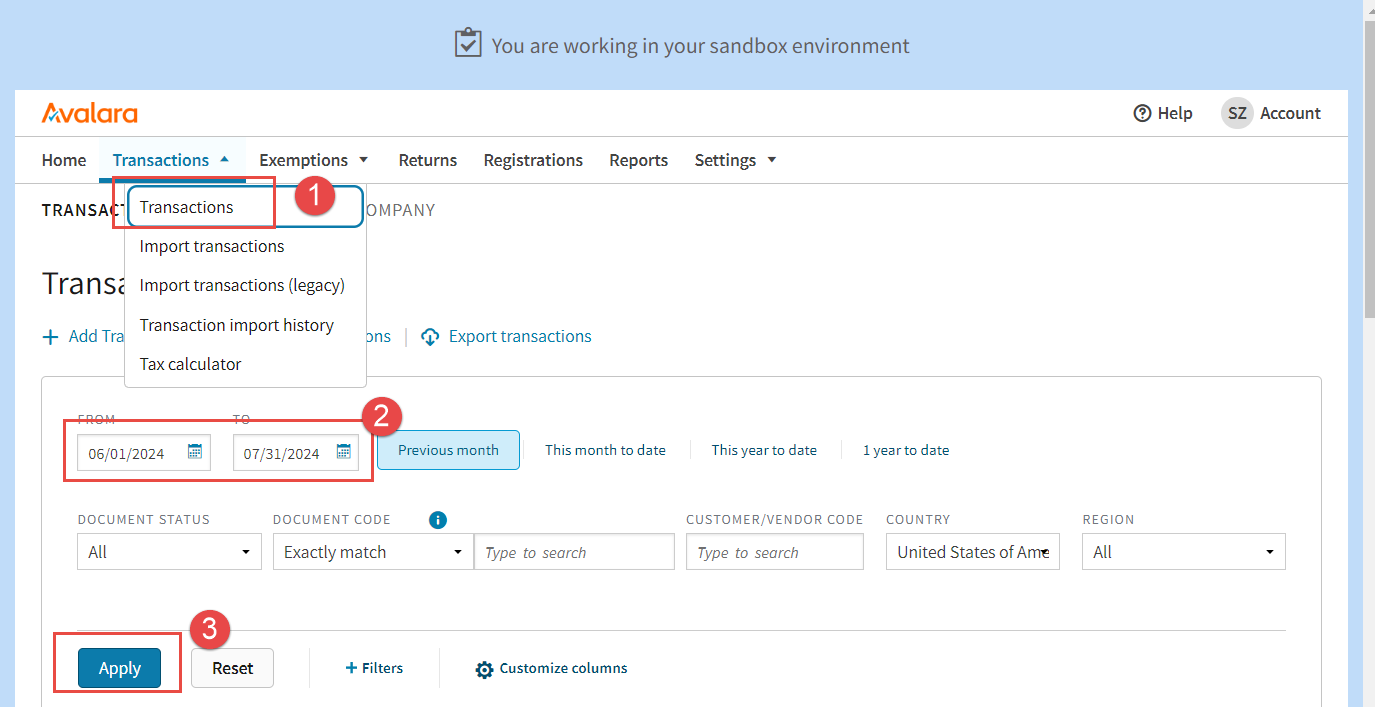Image resolution: width=1375 pixels, height=707 pixels.
Task: Open the Returns tab
Action: tap(427, 160)
